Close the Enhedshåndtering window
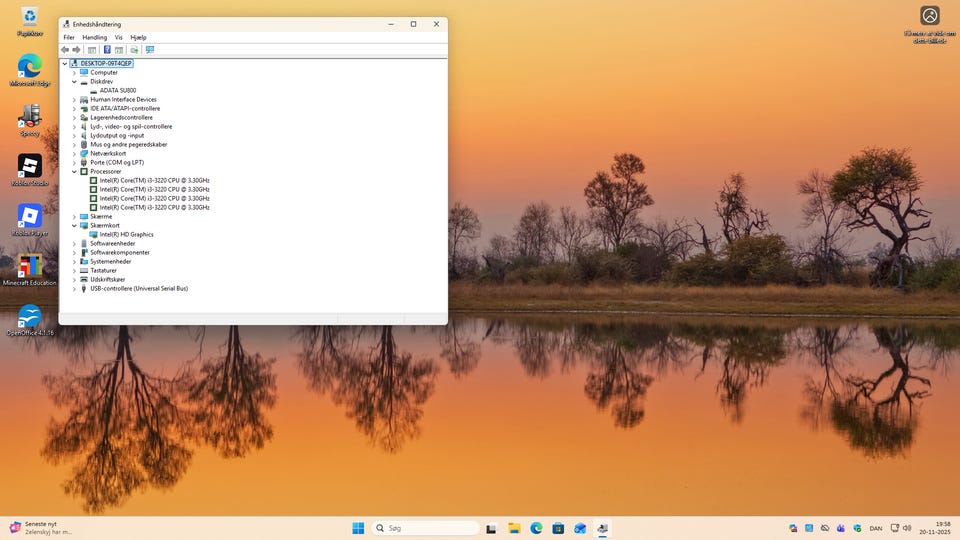Screen dimensions: 960x540 click(437, 24)
